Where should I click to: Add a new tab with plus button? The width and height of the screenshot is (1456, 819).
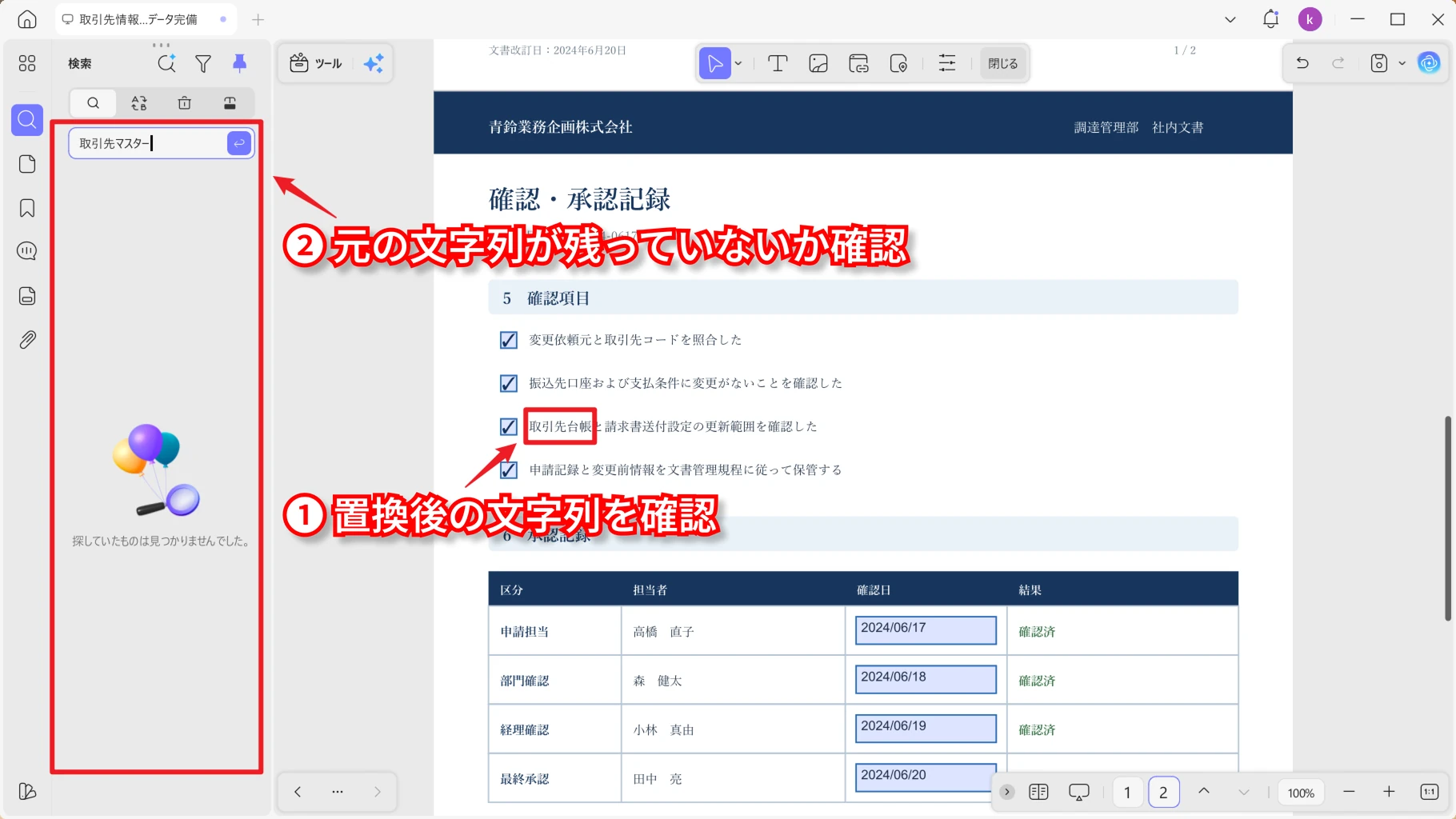click(258, 19)
